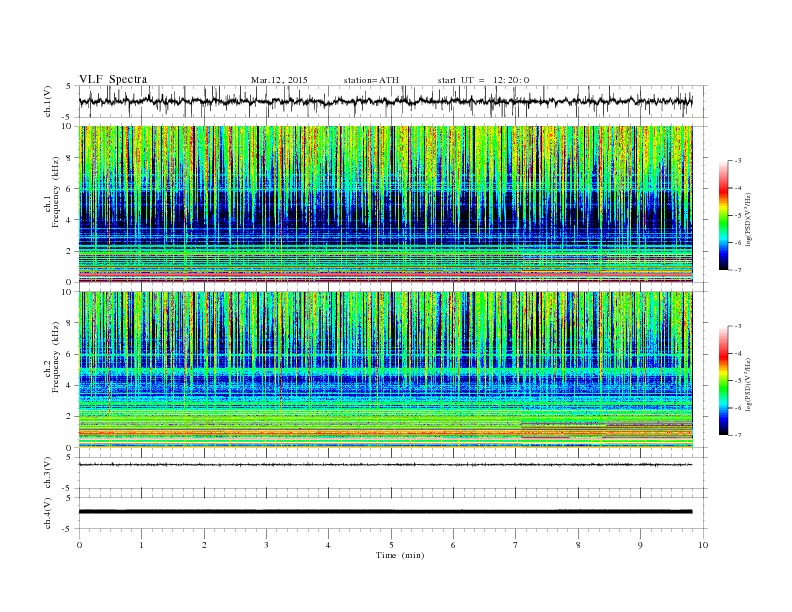Image resolution: width=792 pixels, height=612 pixels.
Task: Click the "VLF Spectra" plot title
Action: click(x=113, y=79)
